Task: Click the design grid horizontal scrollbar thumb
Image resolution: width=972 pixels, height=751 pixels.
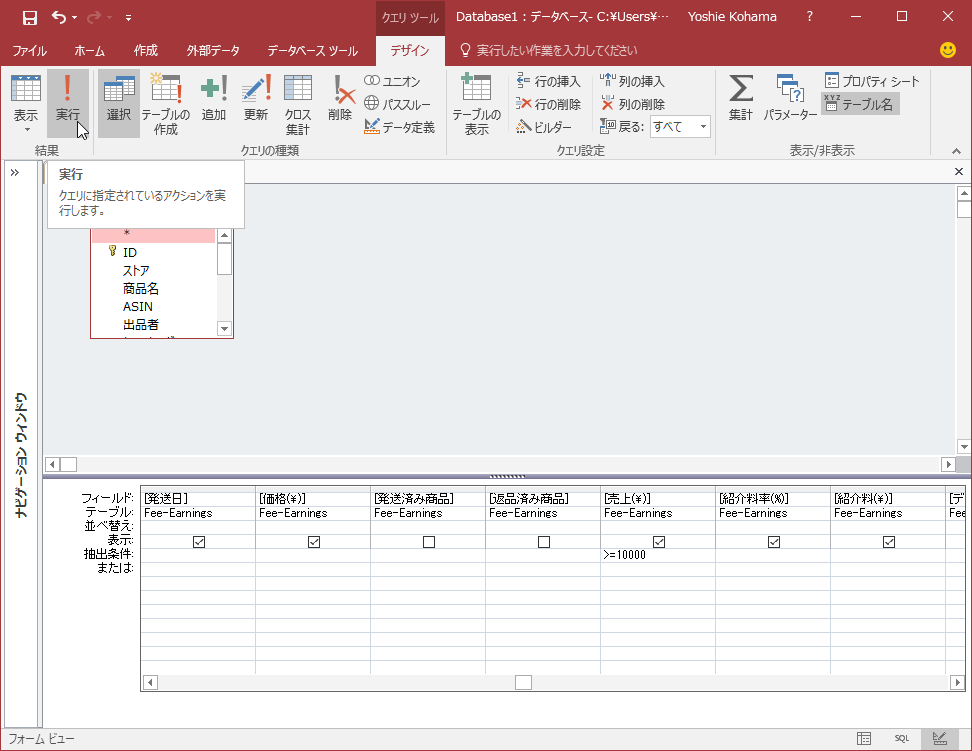Action: click(523, 682)
